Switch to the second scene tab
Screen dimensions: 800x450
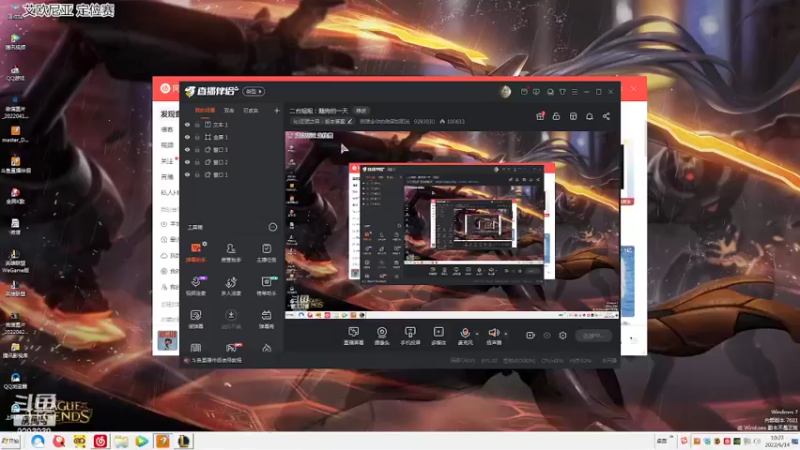pos(229,110)
